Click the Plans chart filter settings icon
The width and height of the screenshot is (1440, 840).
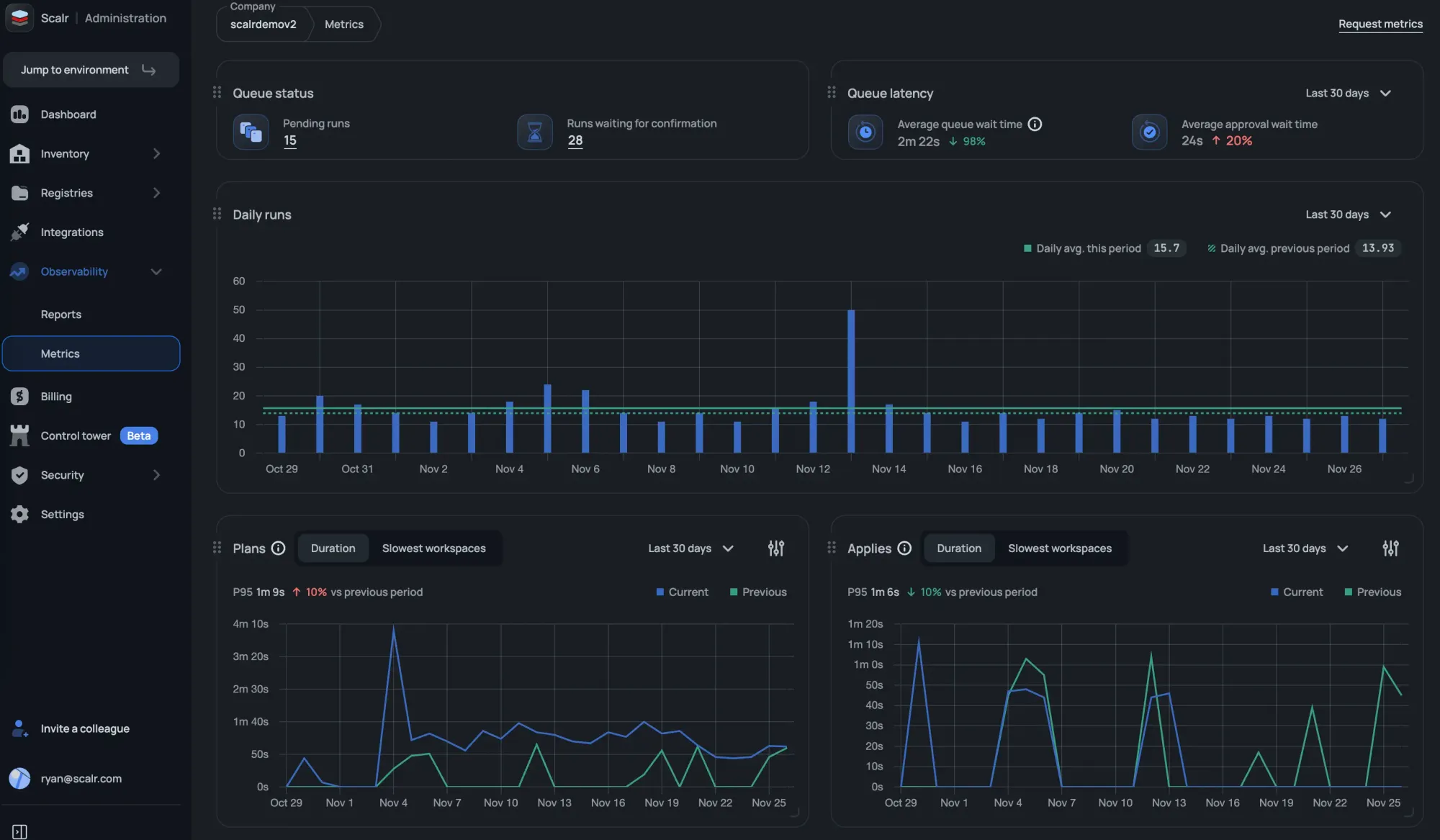pos(775,548)
